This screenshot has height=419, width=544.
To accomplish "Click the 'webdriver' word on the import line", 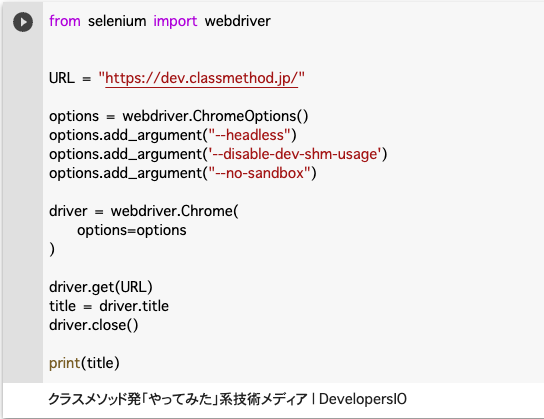I will pyautogui.click(x=238, y=21).
